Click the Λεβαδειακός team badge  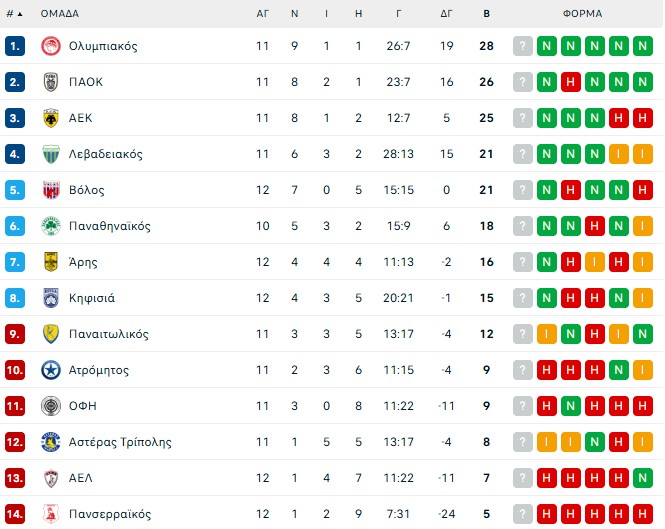click(x=51, y=154)
